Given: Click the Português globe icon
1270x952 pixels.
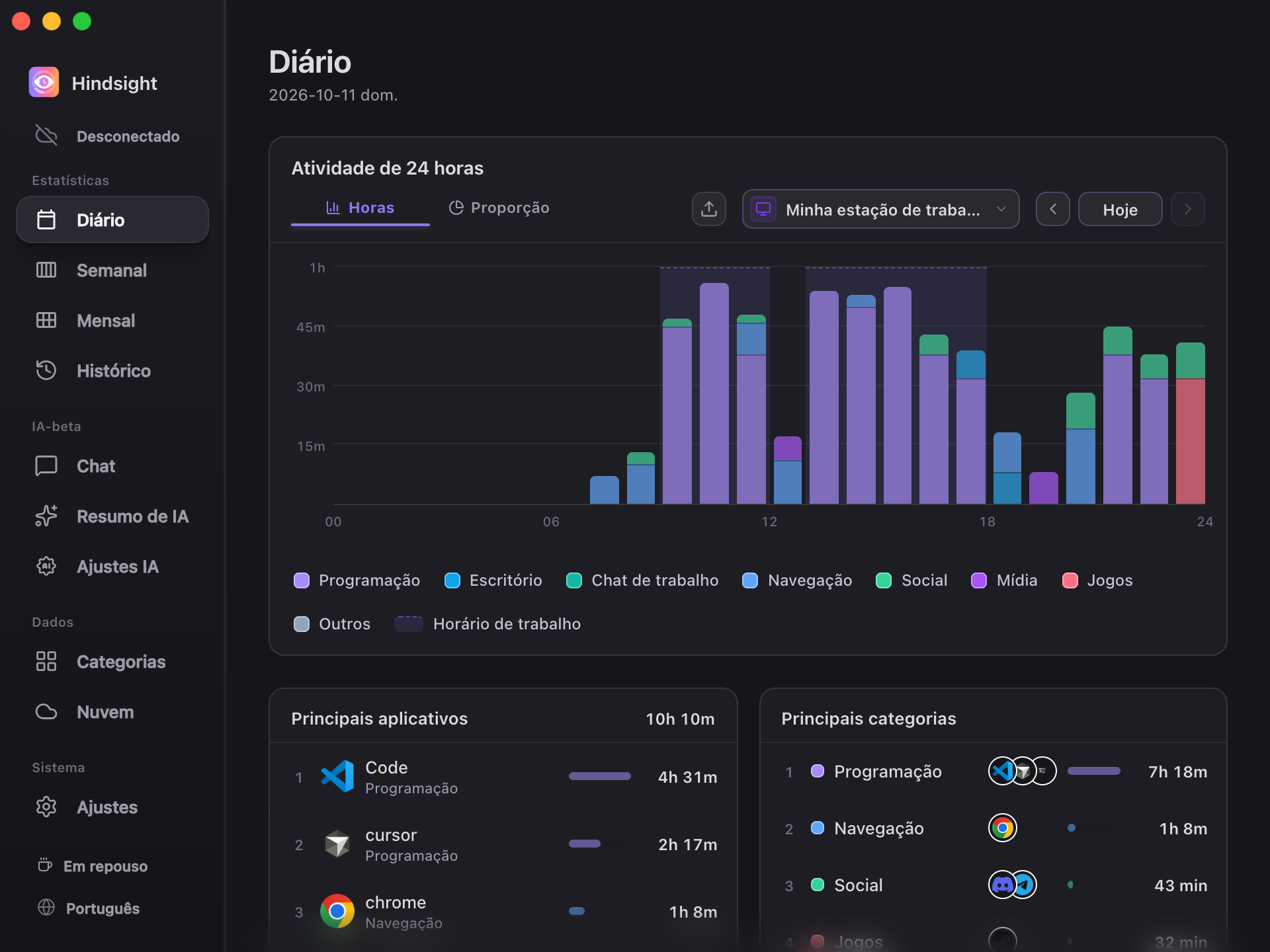Looking at the screenshot, I should click(x=46, y=908).
